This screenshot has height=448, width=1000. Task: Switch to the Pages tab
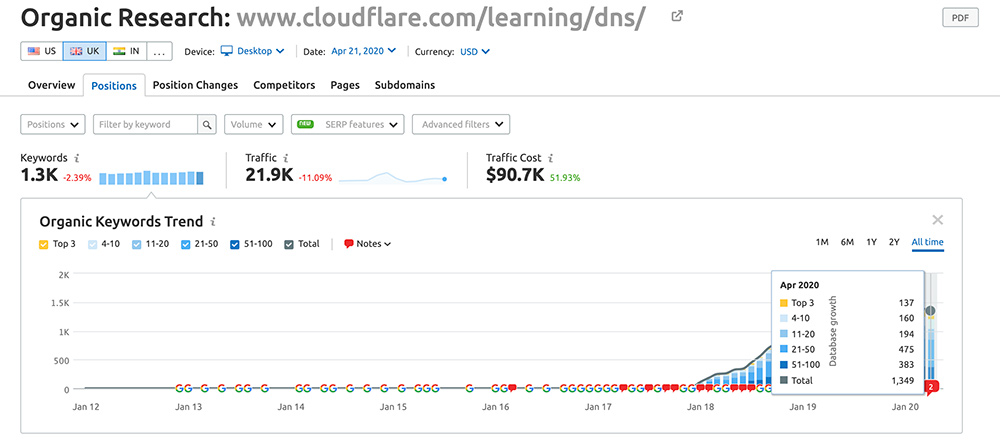(345, 85)
